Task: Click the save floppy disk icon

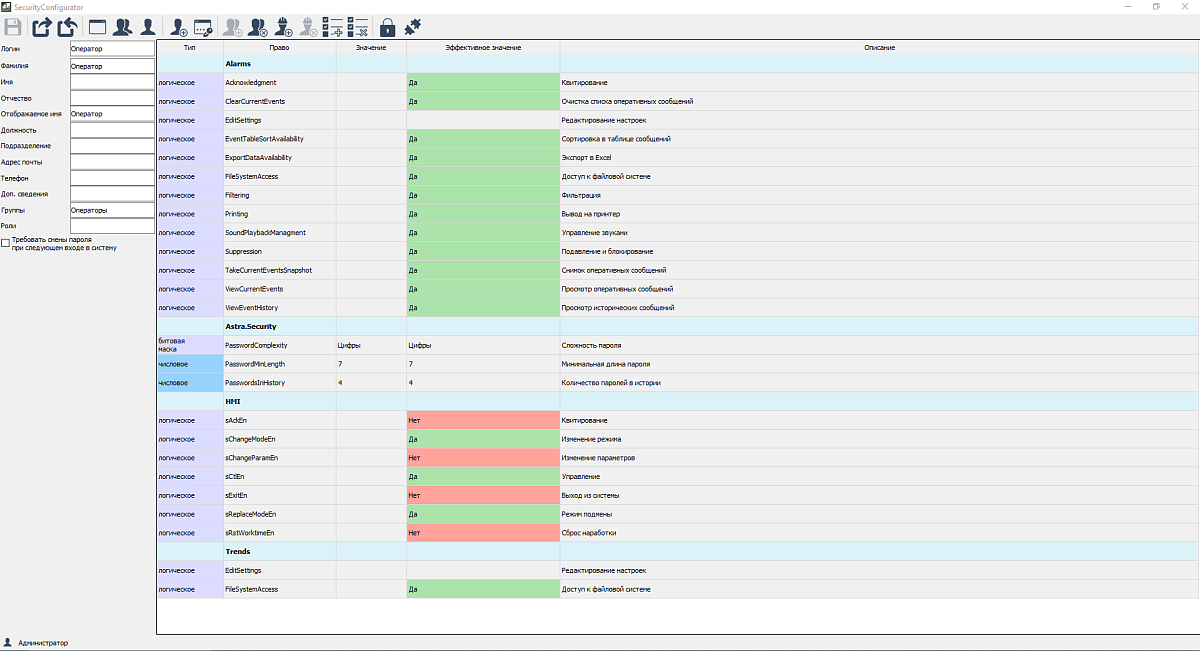Action: 13,27
